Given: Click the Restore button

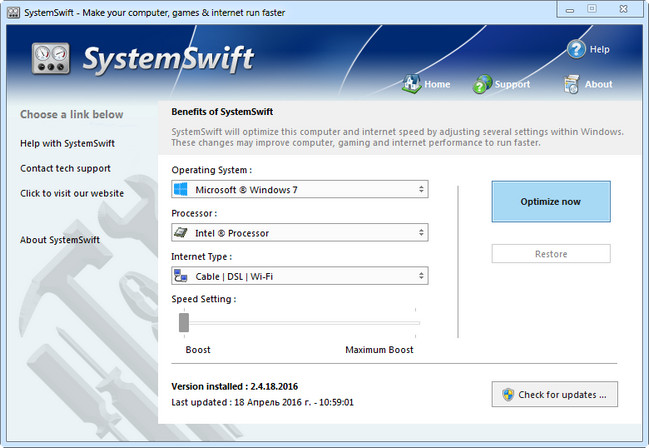Looking at the screenshot, I should click(x=551, y=254).
